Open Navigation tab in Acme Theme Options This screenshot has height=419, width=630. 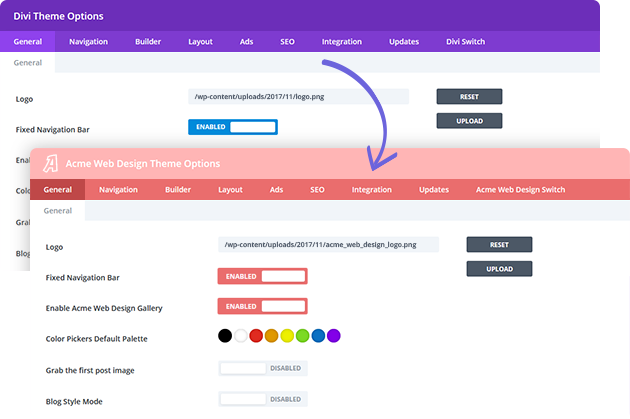pos(118,190)
